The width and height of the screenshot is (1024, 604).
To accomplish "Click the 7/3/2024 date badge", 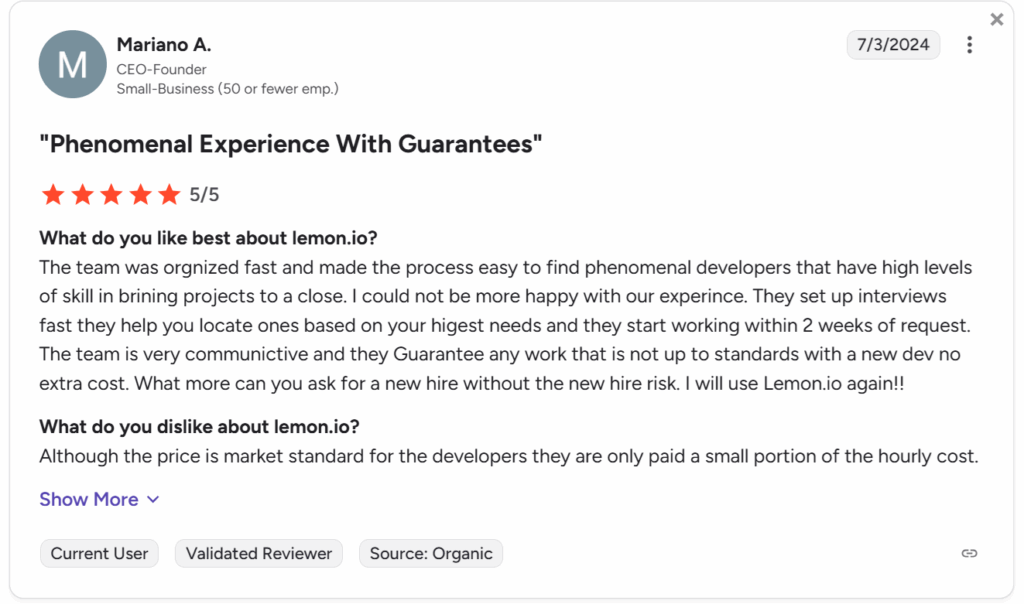I will pyautogui.click(x=893, y=44).
